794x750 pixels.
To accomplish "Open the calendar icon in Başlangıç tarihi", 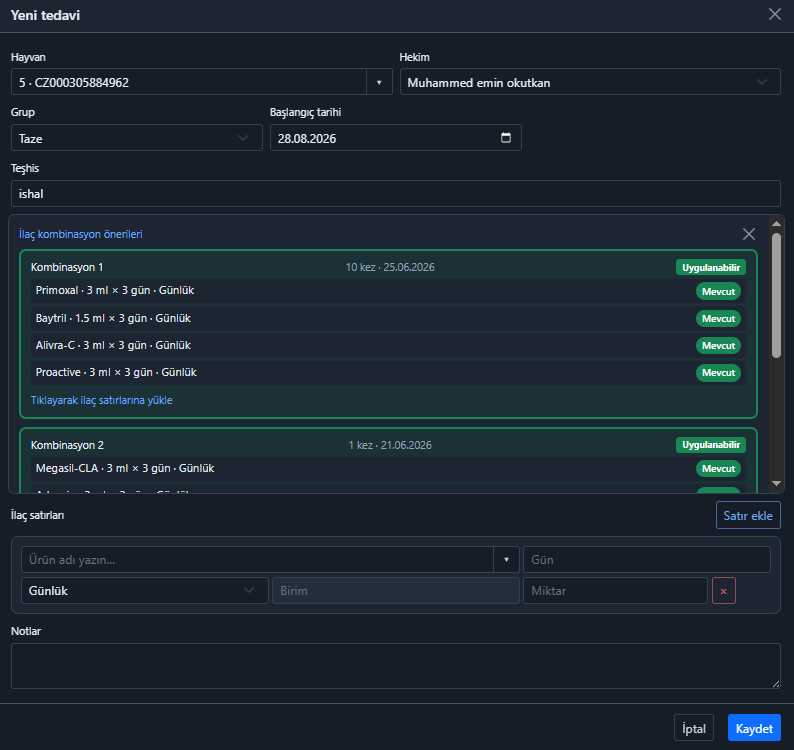I will point(505,138).
